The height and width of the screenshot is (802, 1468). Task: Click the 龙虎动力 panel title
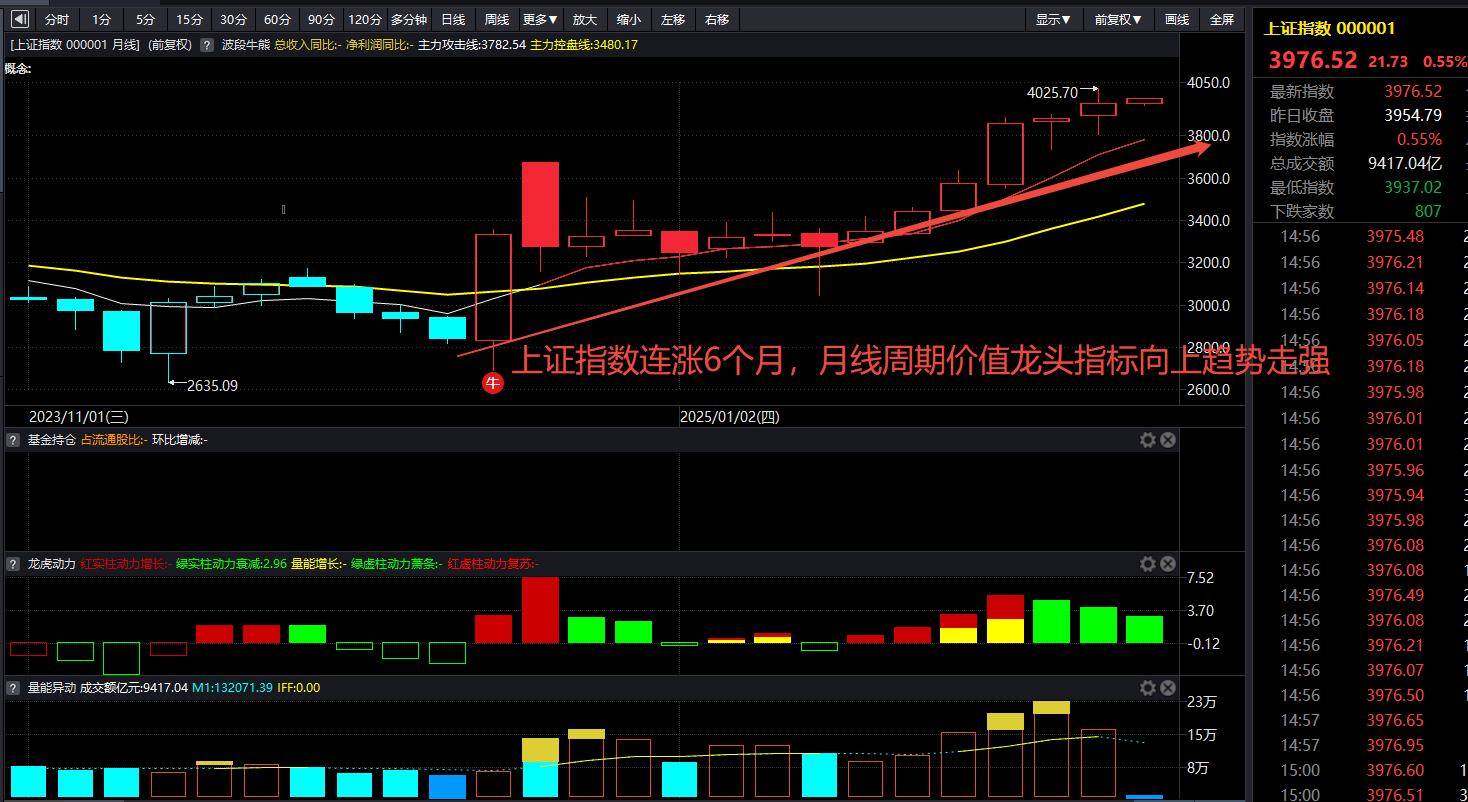(x=51, y=564)
